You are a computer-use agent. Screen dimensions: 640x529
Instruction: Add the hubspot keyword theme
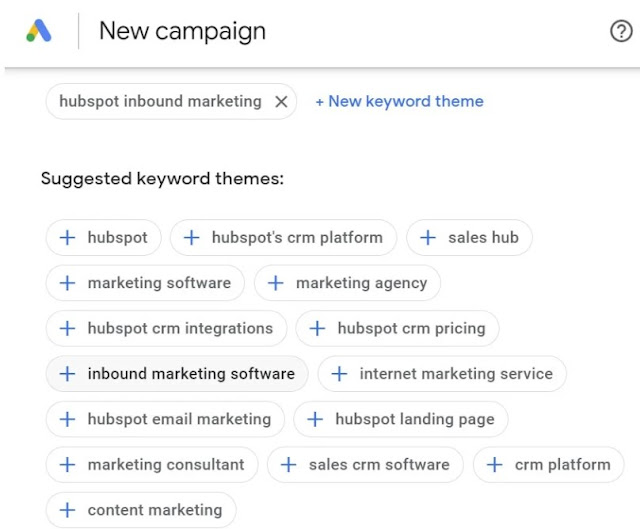(x=104, y=238)
